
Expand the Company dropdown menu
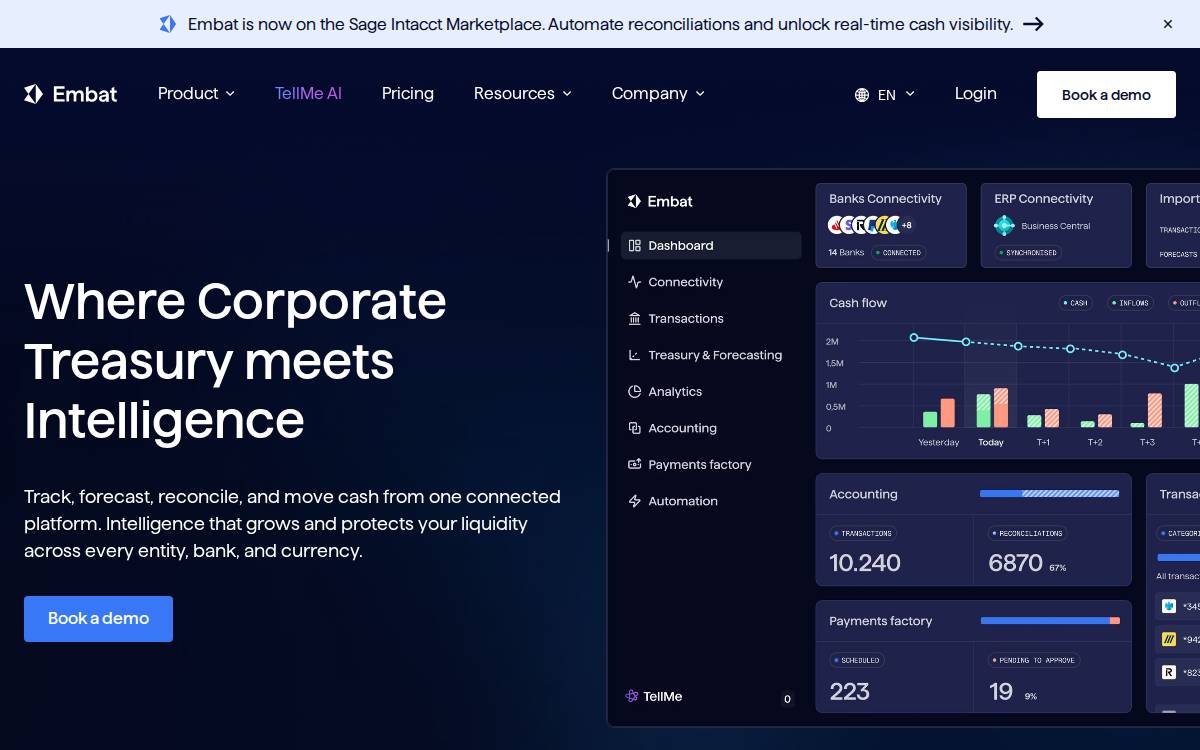(x=658, y=93)
